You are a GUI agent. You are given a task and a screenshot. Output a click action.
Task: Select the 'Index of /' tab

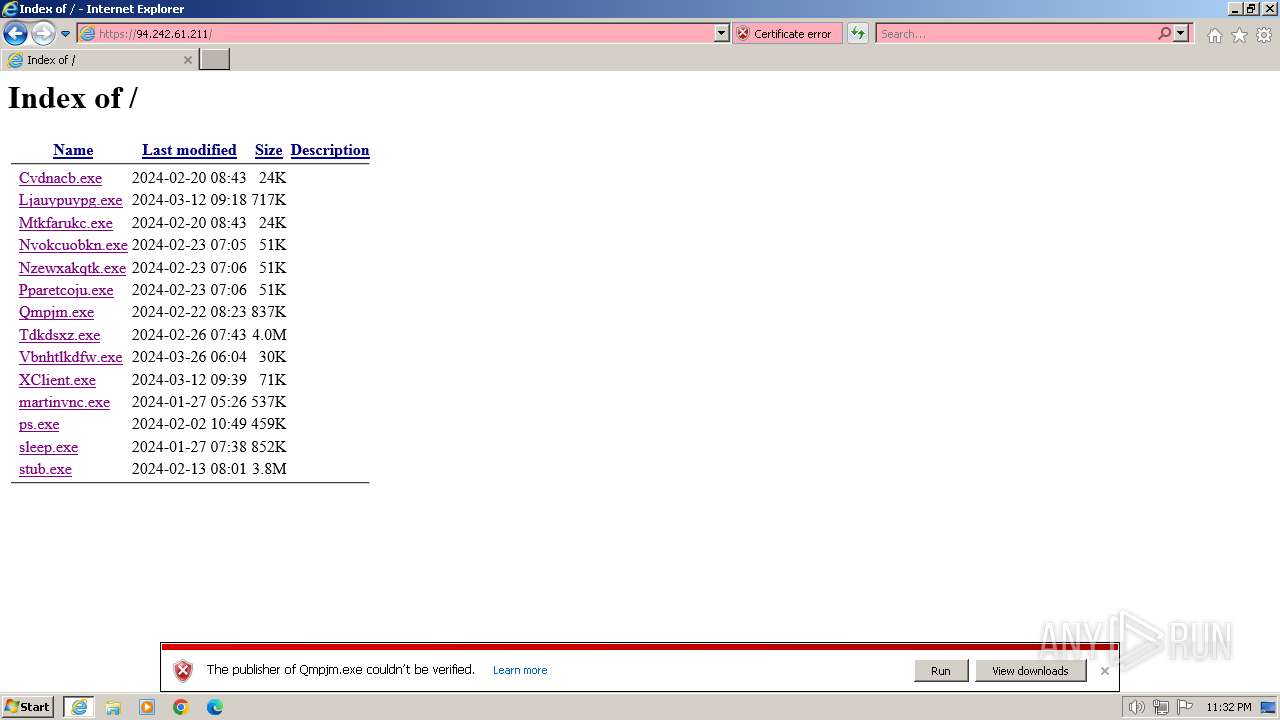coord(100,60)
